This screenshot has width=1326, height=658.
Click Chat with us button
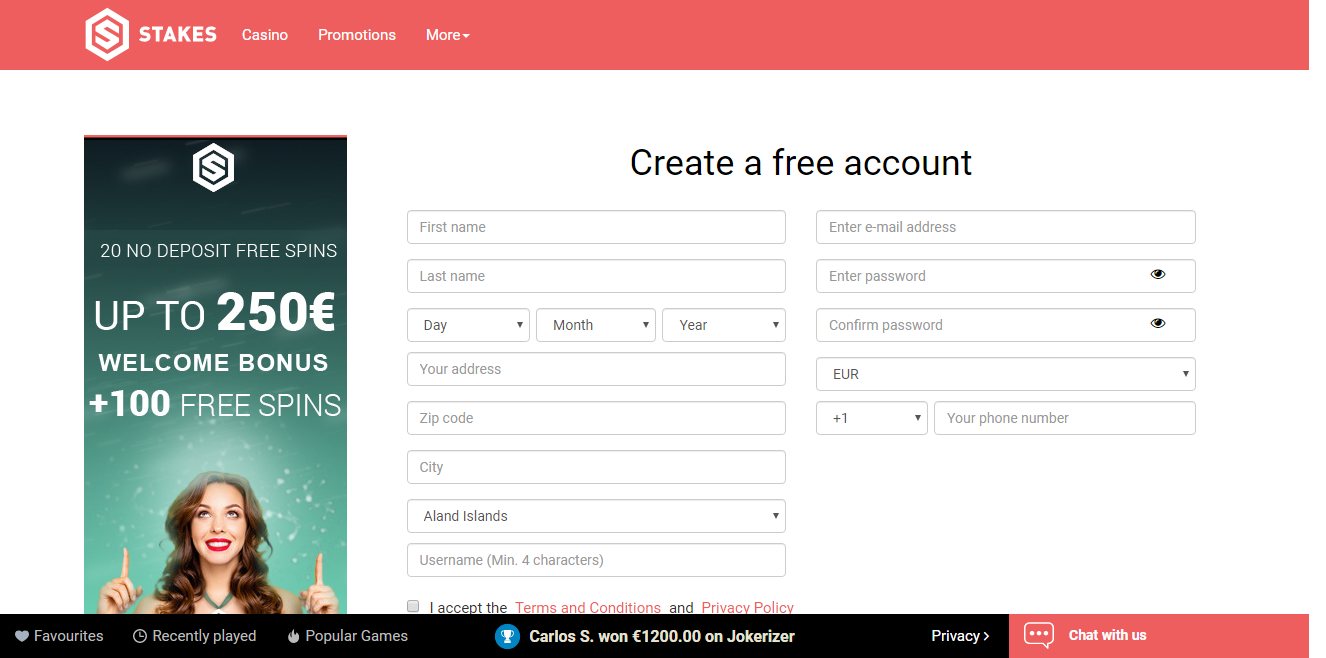click(x=1107, y=635)
